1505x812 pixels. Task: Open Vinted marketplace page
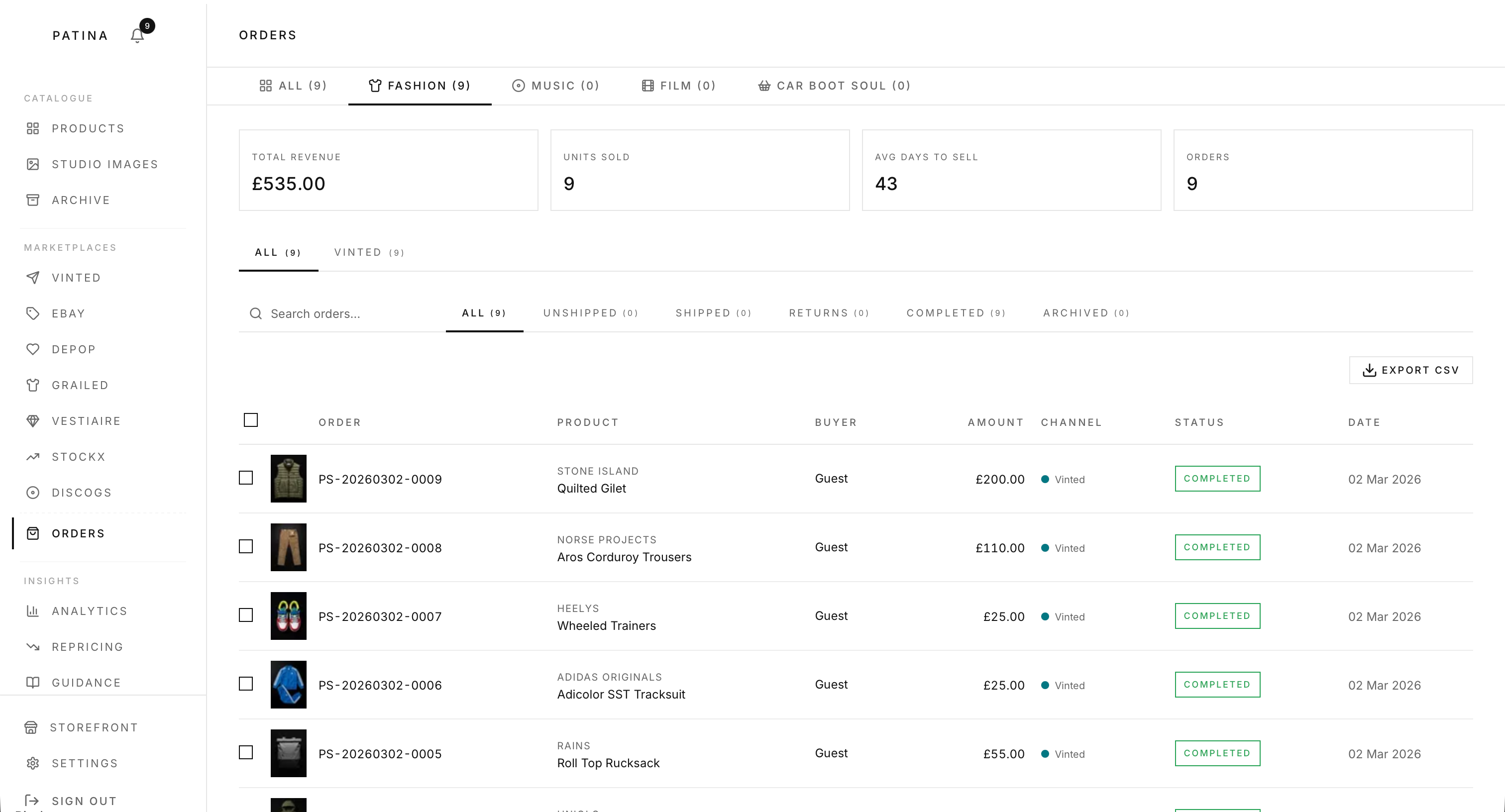76,278
